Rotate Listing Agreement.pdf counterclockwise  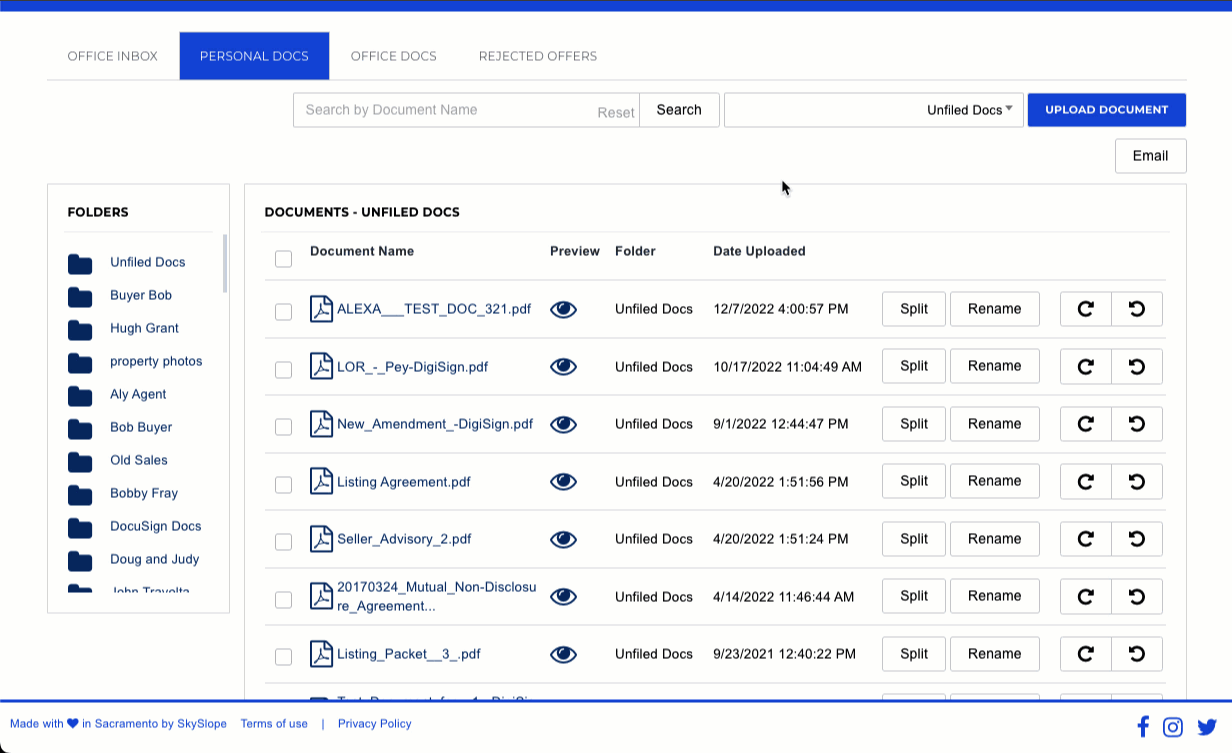(1137, 481)
